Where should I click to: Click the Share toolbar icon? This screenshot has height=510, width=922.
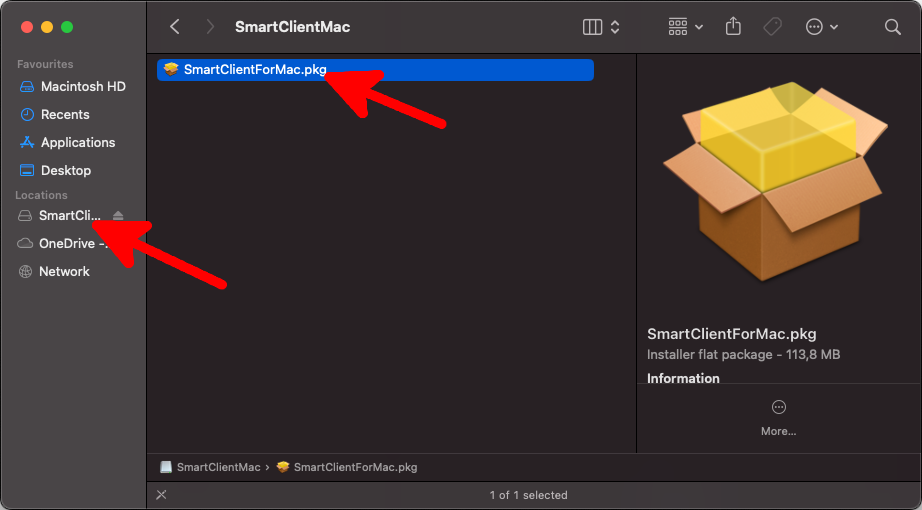click(x=733, y=26)
